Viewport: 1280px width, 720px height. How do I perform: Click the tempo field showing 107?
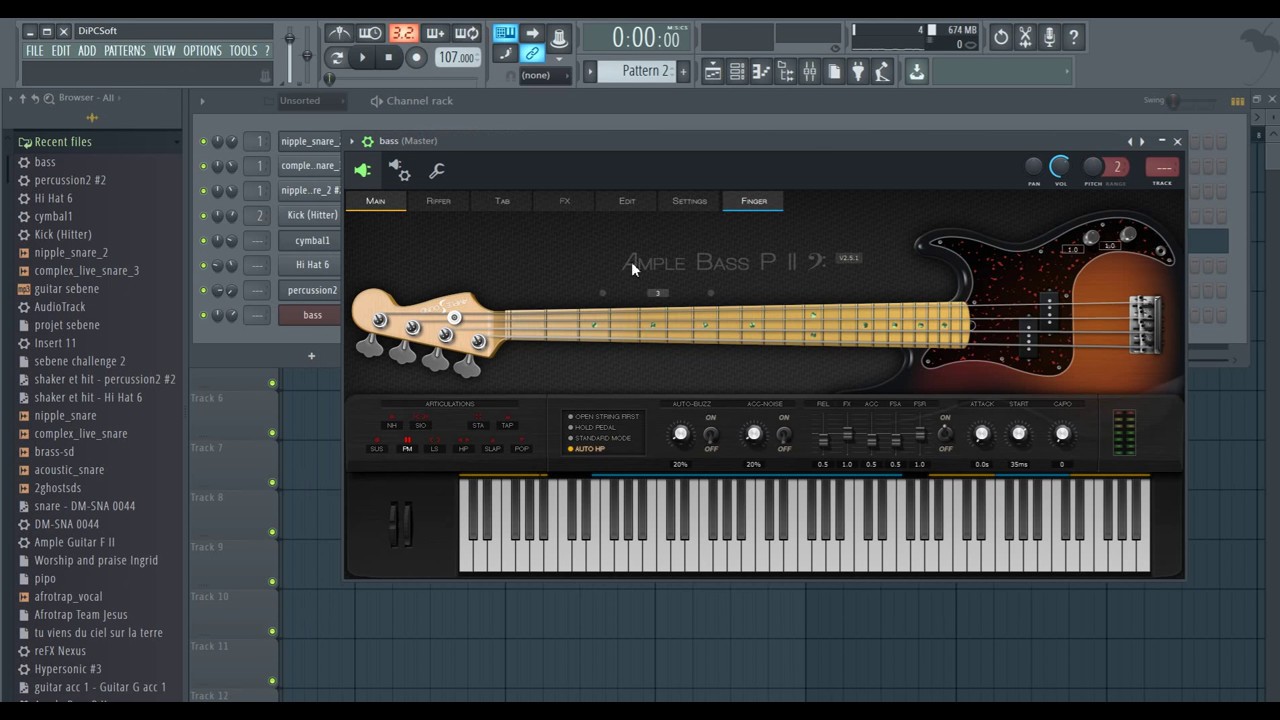point(457,58)
